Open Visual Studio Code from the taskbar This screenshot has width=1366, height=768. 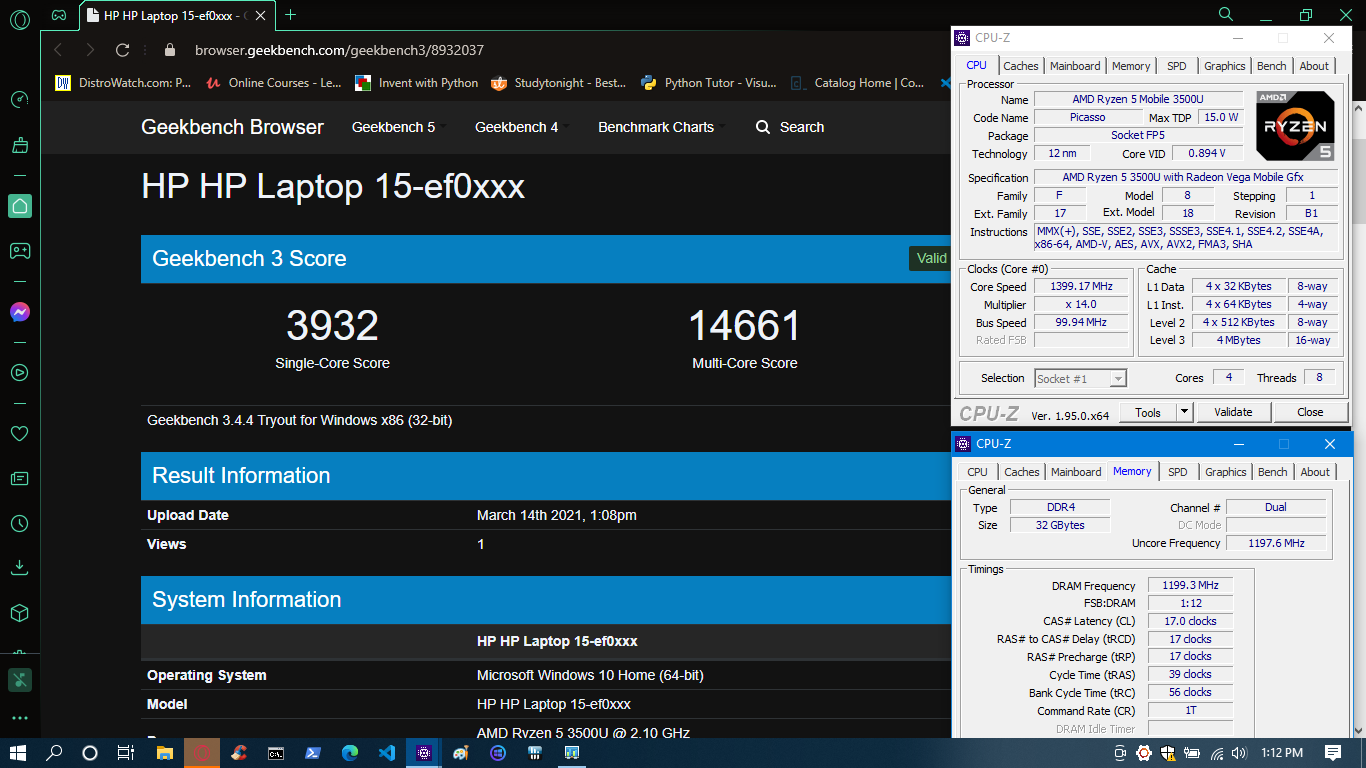click(x=386, y=753)
